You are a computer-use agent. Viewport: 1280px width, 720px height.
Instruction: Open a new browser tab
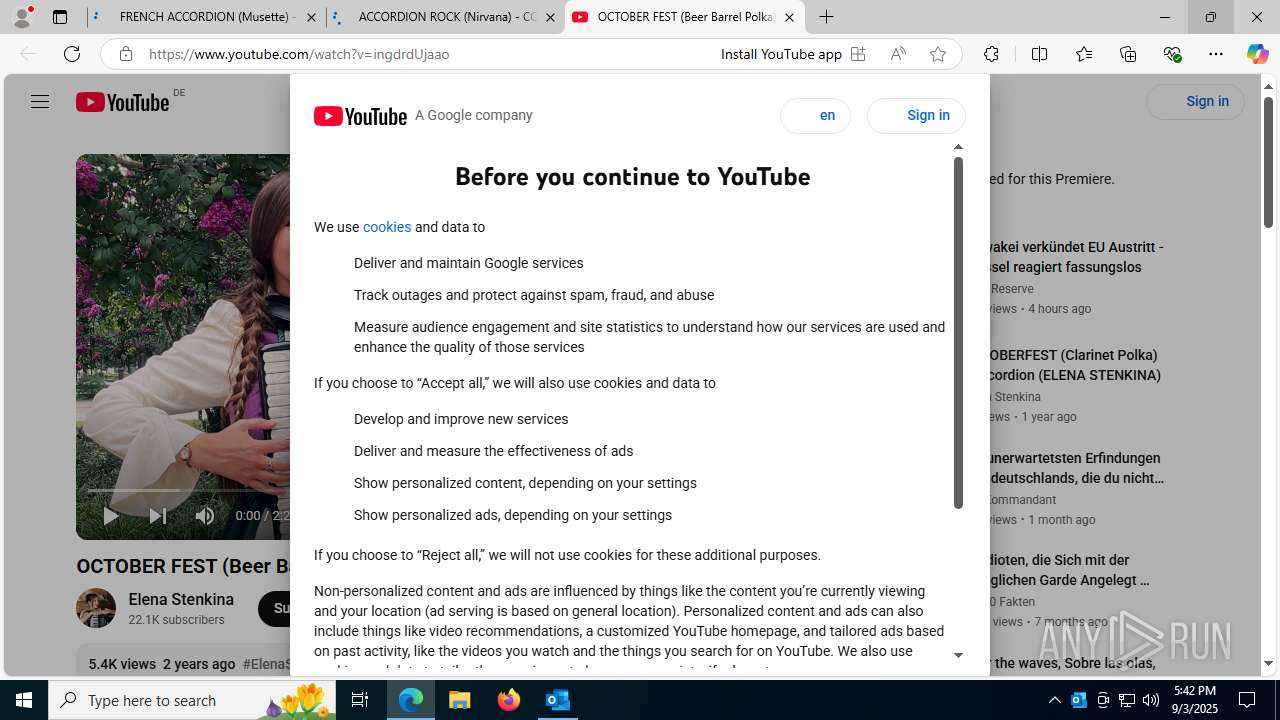[x=826, y=17]
